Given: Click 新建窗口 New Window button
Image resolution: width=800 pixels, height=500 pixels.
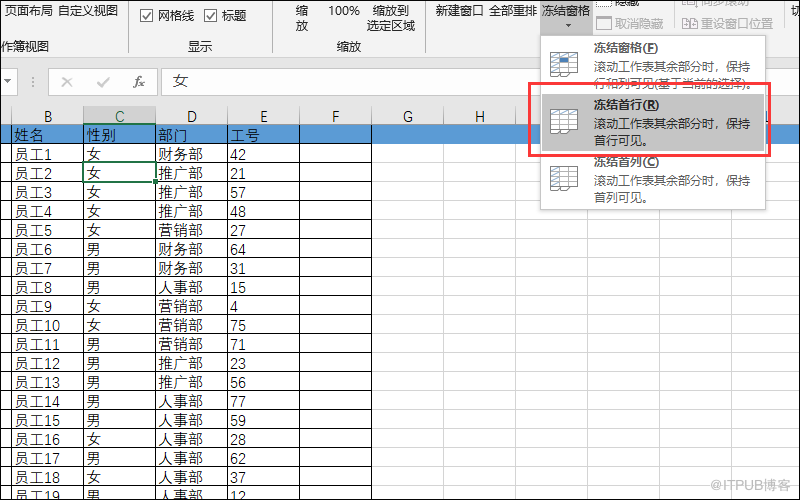Looking at the screenshot, I should point(459,11).
